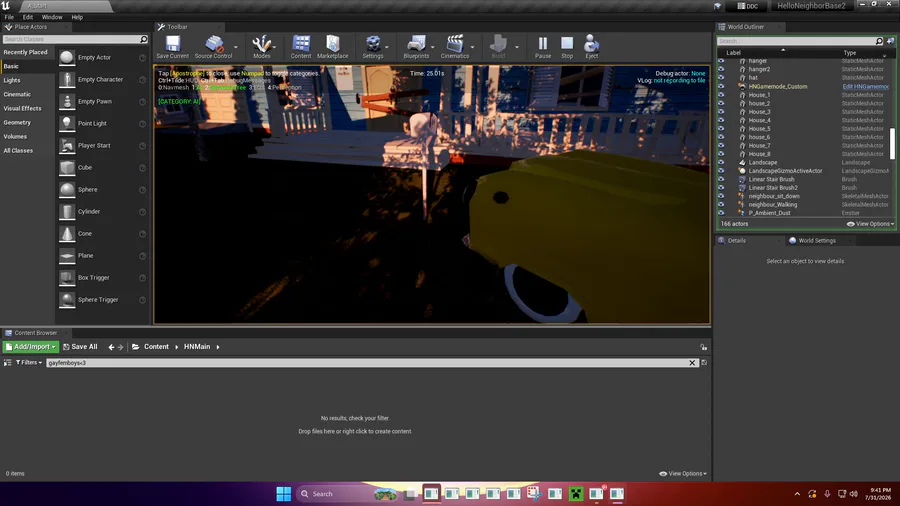This screenshot has height=506, width=900.
Task: Toggle visibility of hanger2 actor
Action: [721, 69]
